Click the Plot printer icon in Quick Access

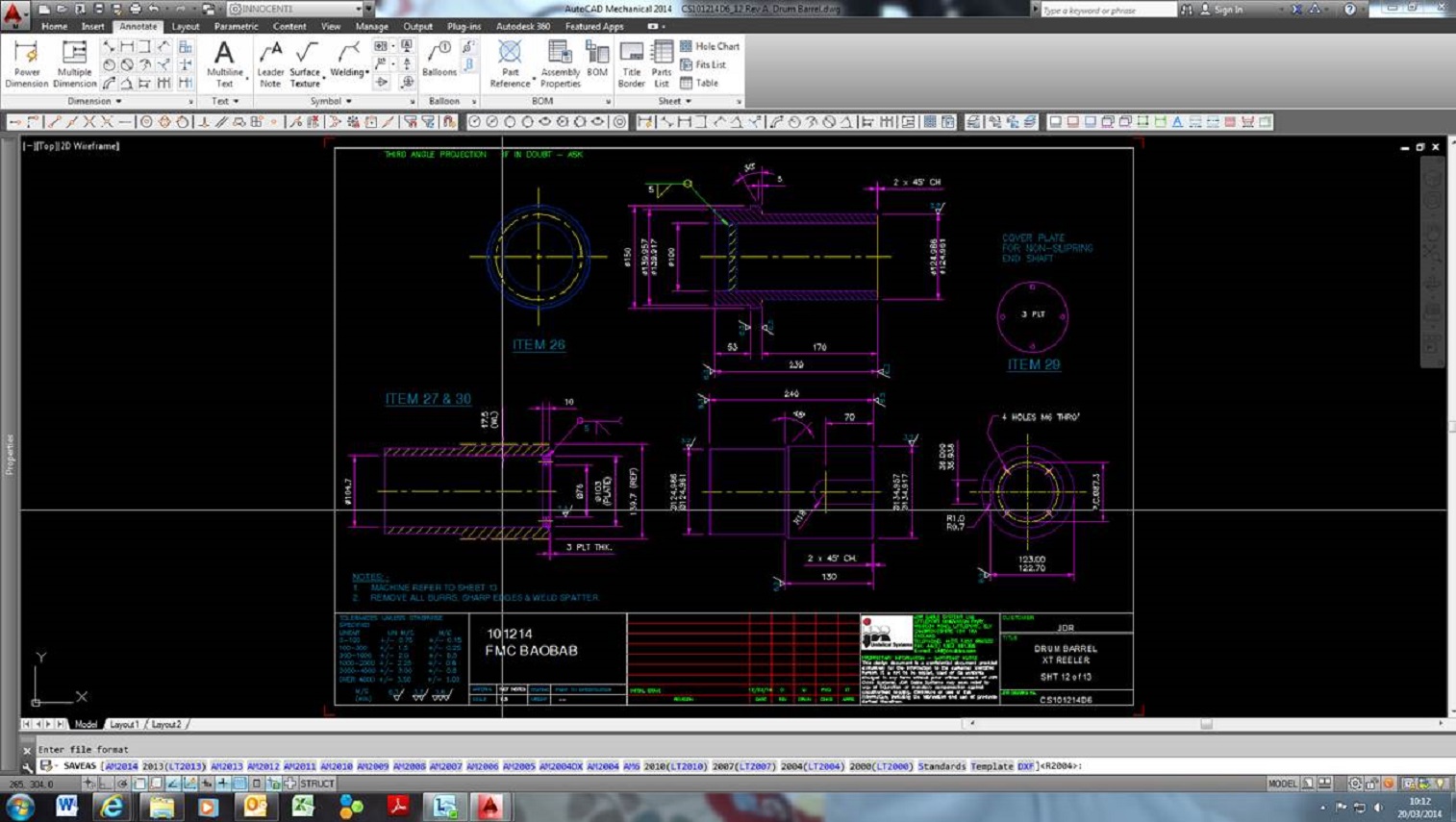(135, 9)
